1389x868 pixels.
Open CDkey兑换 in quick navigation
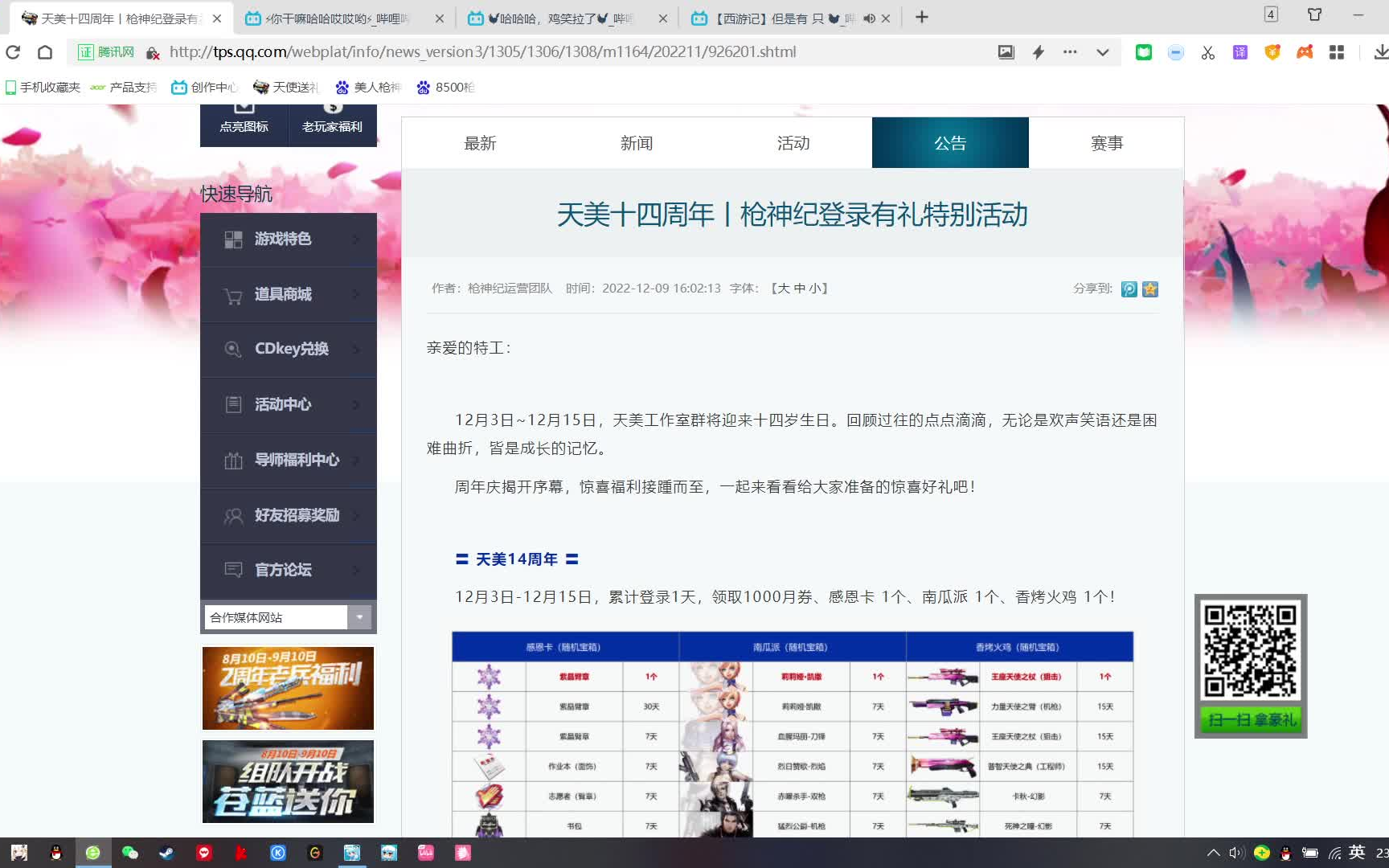(x=288, y=350)
